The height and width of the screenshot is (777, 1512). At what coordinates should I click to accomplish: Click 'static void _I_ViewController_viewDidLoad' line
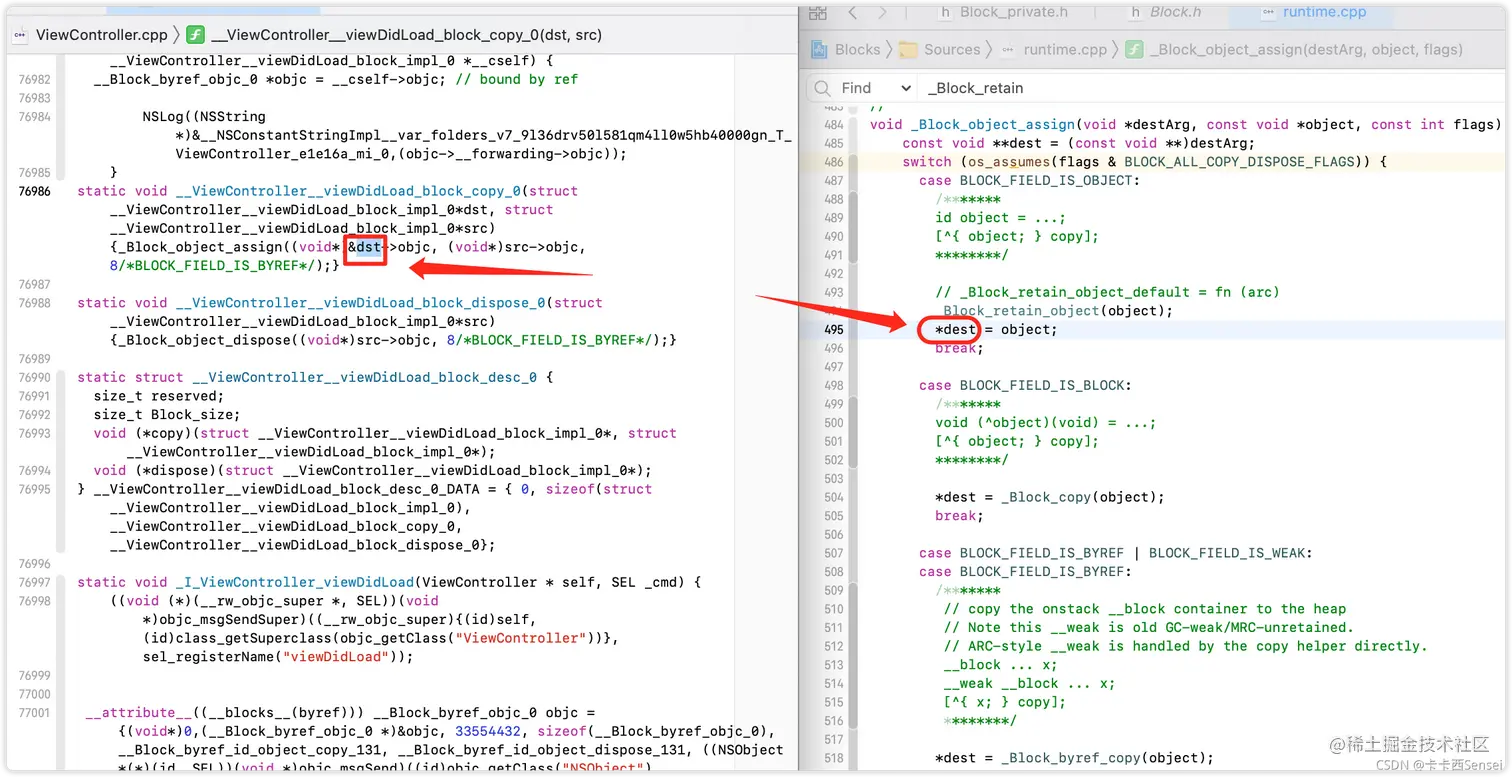(391, 583)
